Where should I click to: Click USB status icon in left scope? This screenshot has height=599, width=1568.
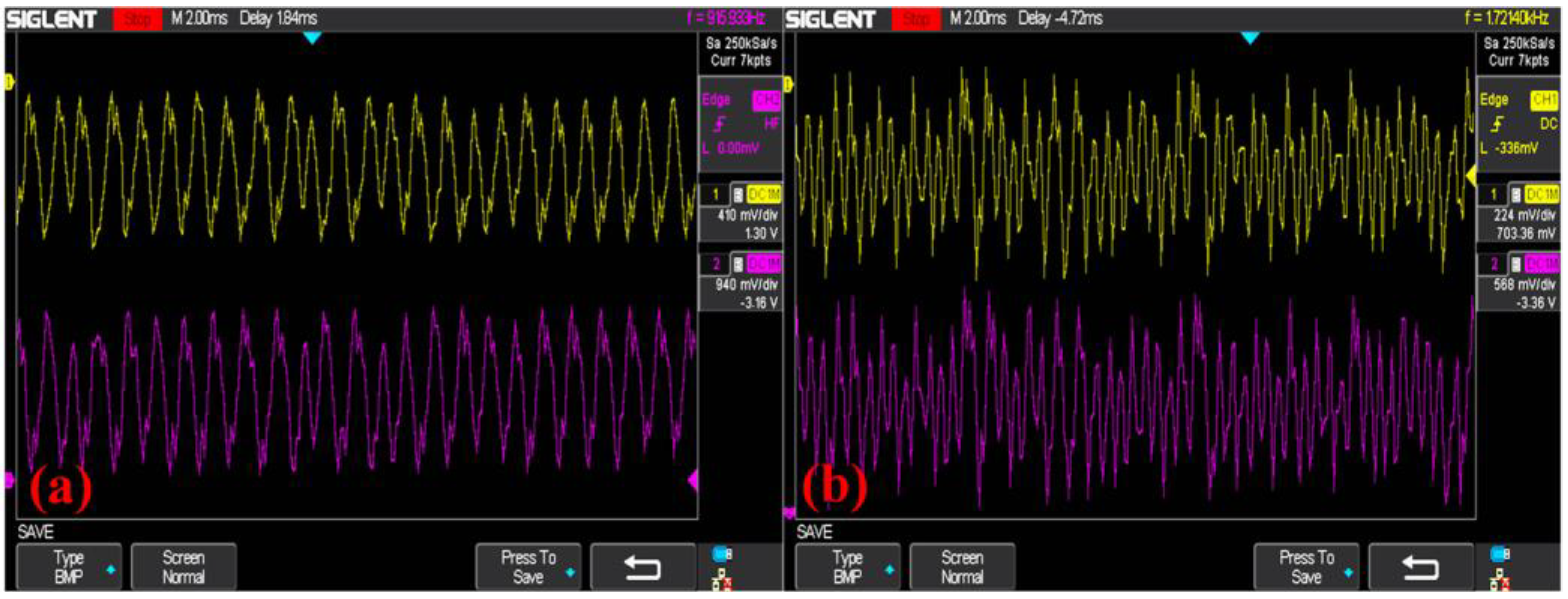tap(722, 554)
